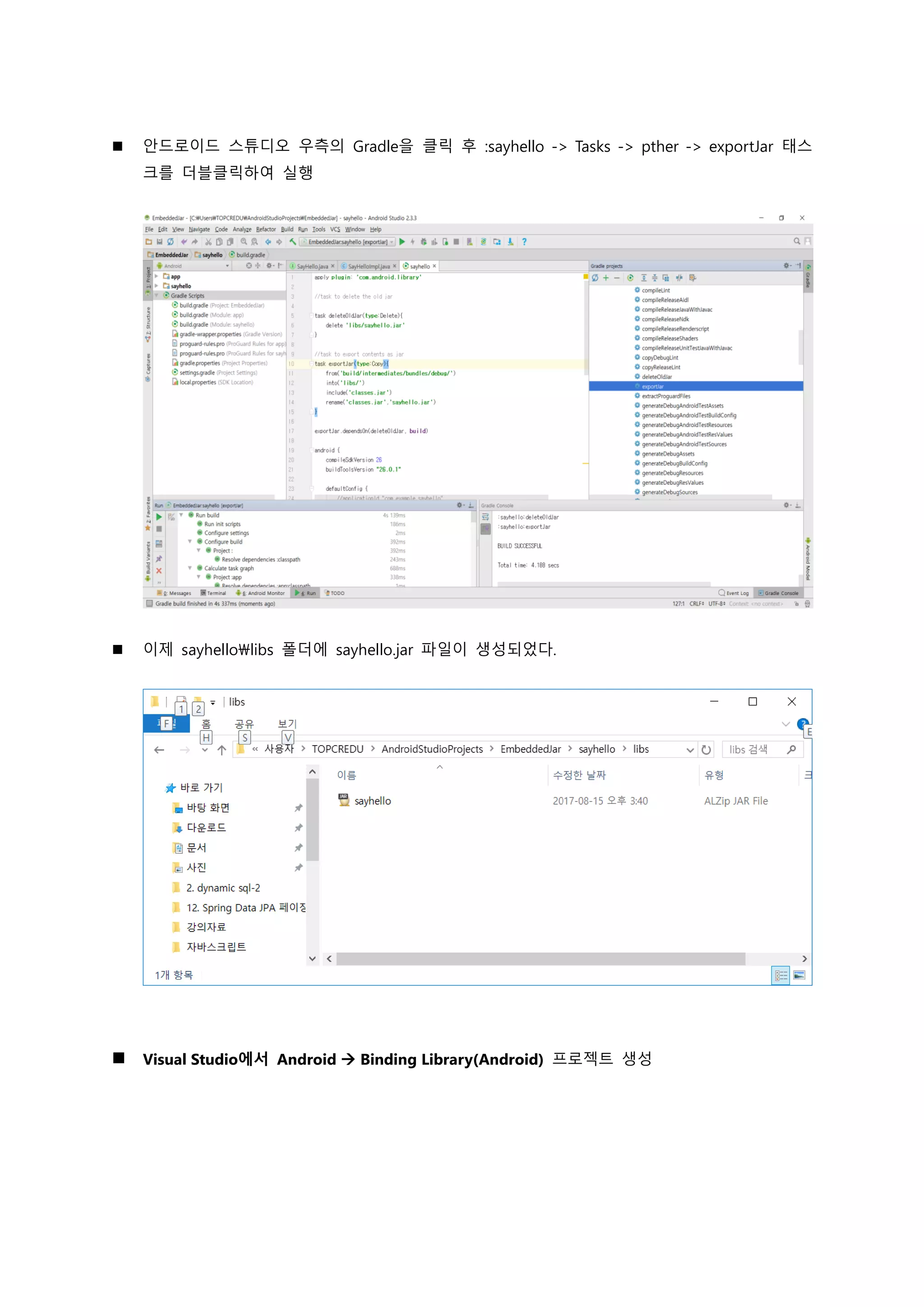
Task: Click the Undo arrow toolbar icon
Action: 184,242
